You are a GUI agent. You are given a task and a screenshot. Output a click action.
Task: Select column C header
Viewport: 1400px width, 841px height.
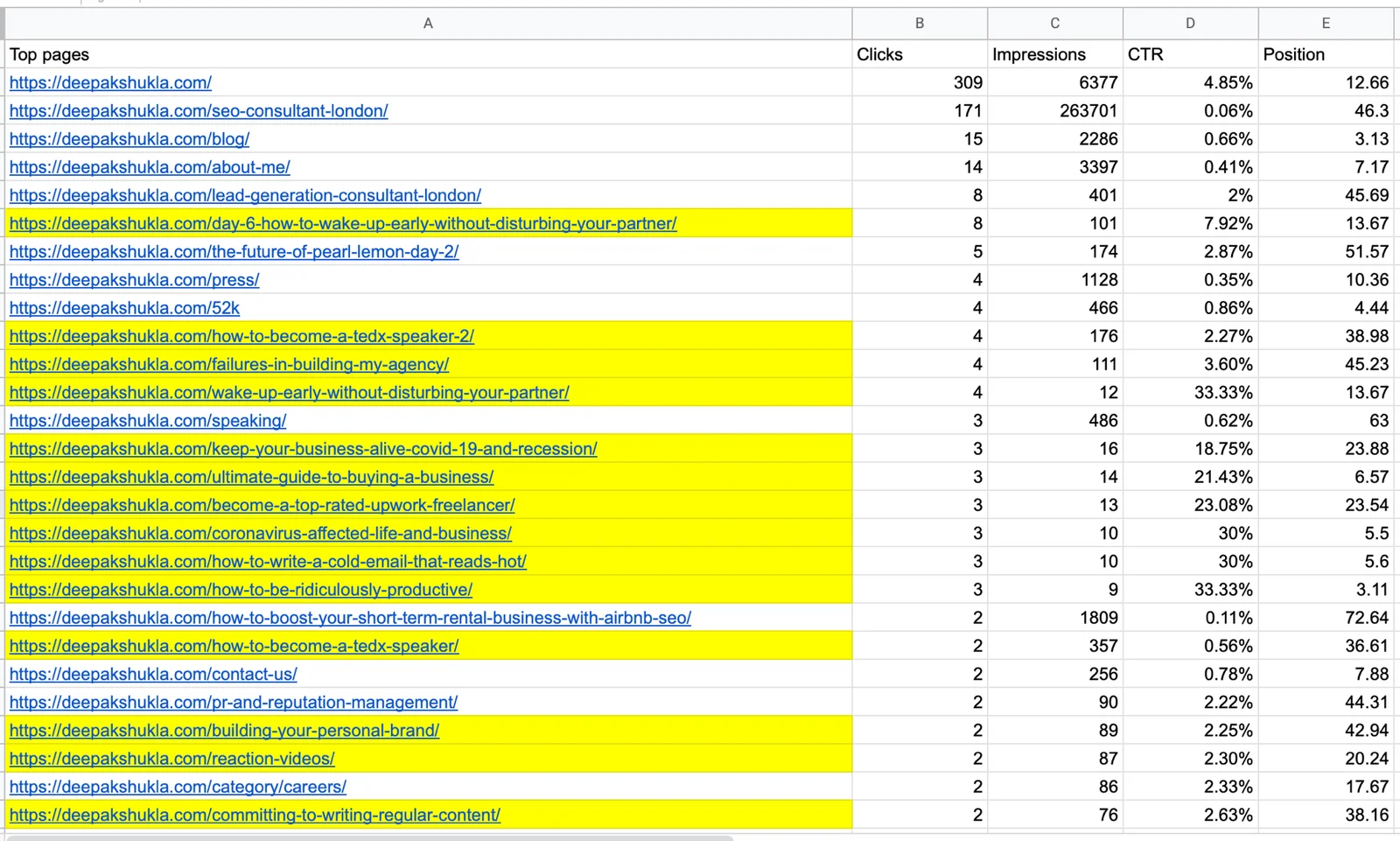tap(1054, 24)
